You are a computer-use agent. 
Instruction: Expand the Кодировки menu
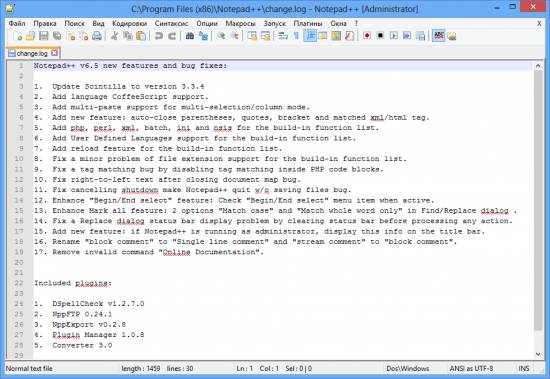[x=129, y=24]
